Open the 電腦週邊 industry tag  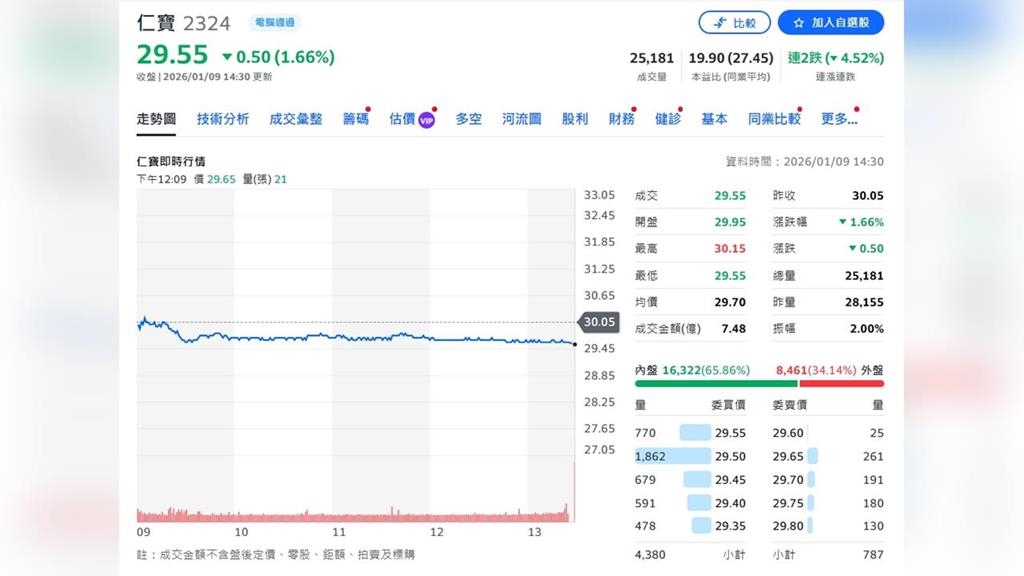(274, 23)
